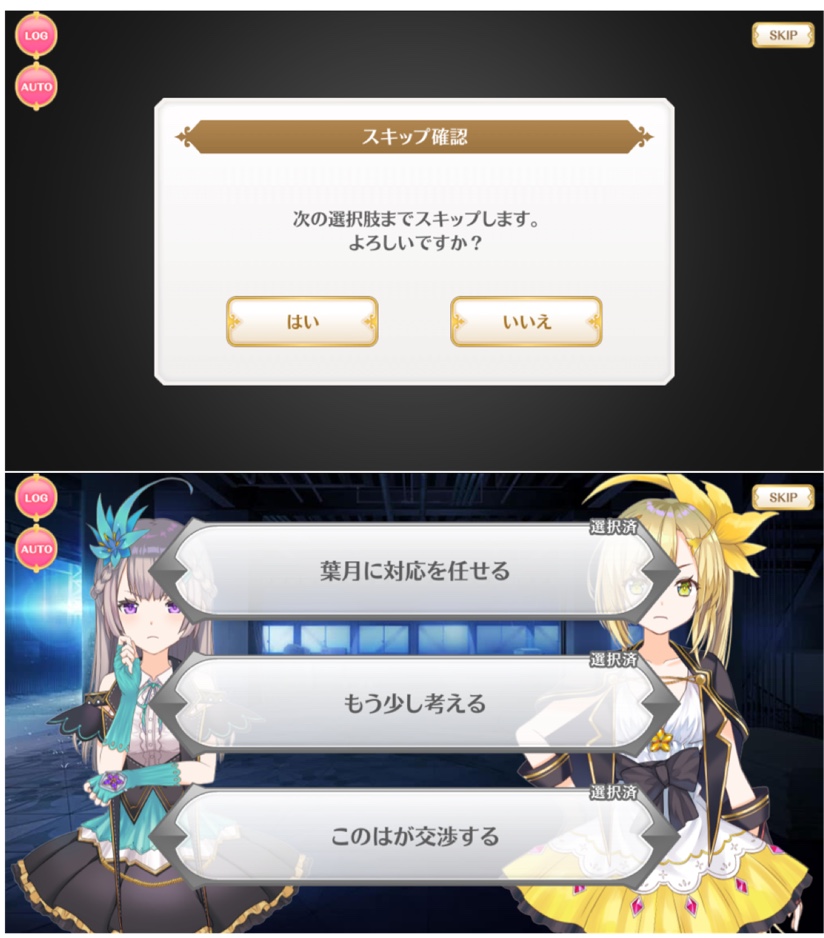Click the スキップ確認 dialog title banner
824x938 pixels.
(x=414, y=137)
